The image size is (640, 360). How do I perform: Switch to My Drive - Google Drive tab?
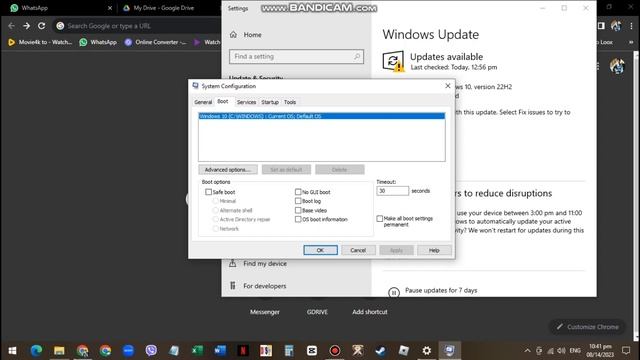(163, 8)
